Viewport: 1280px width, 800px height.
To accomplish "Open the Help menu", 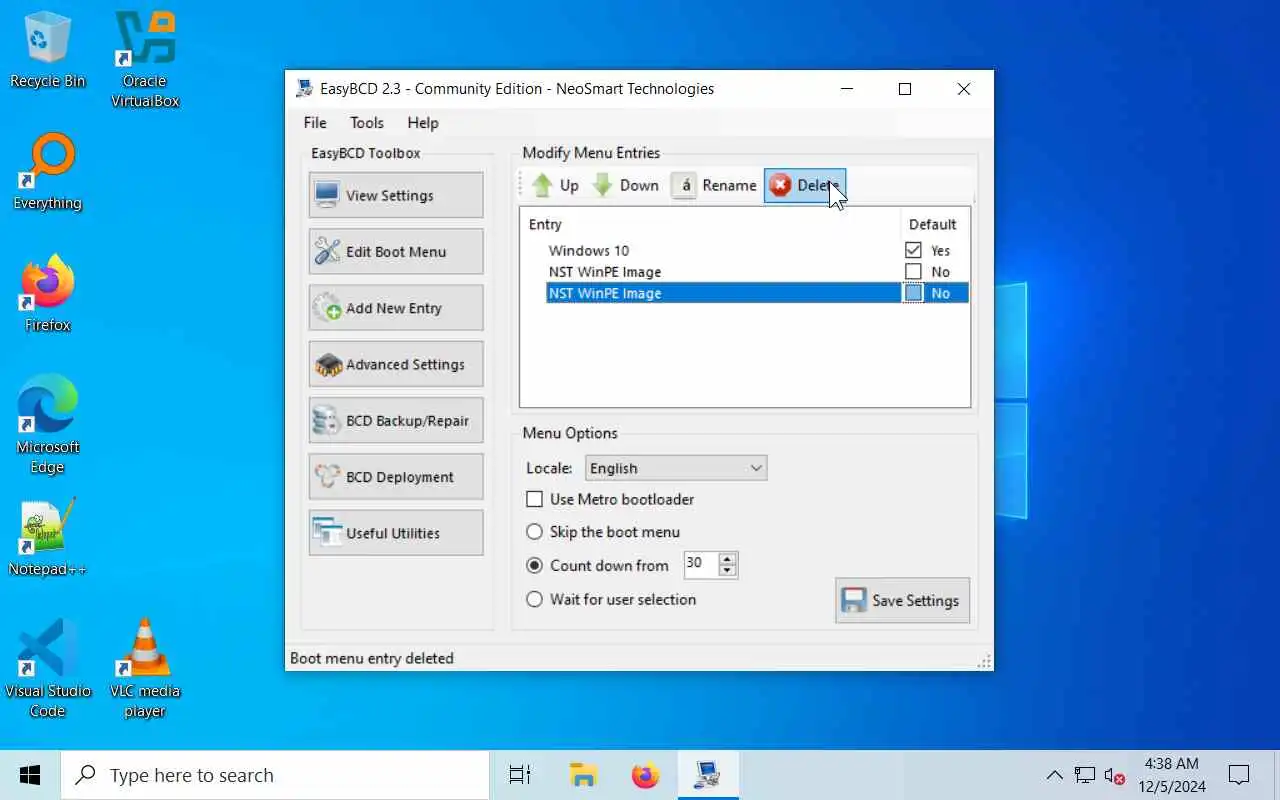I will point(423,122).
